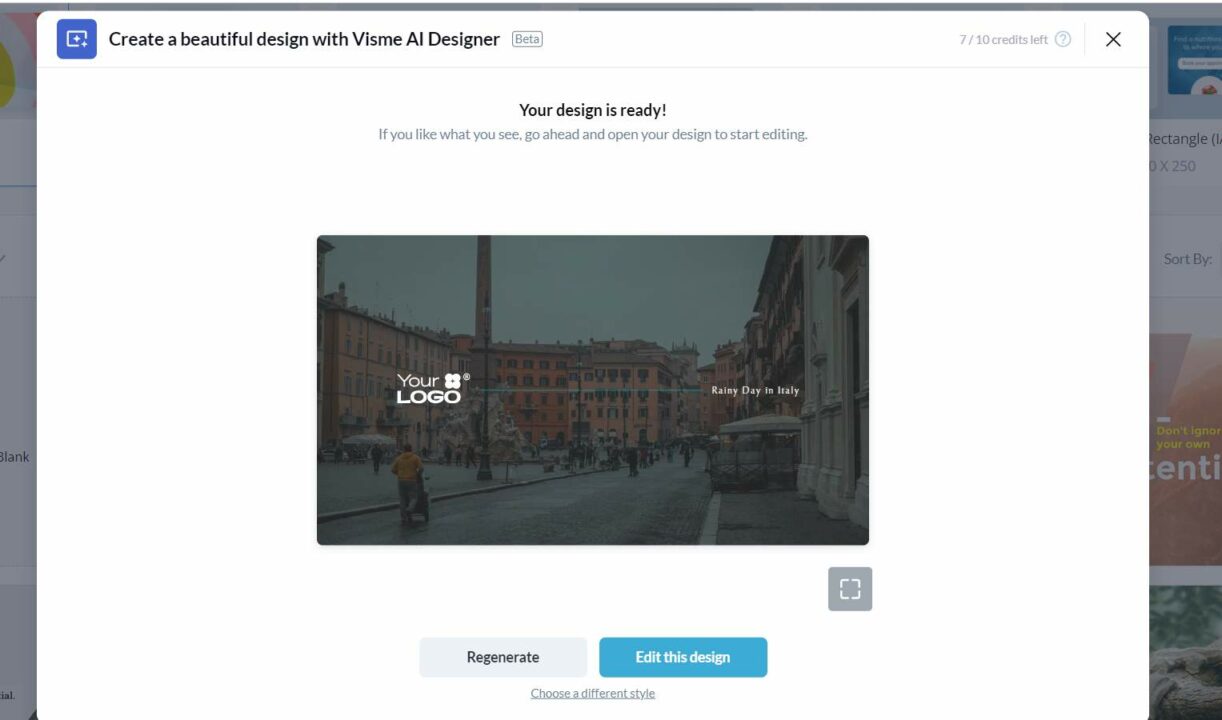
Task: Open the Choose a different style link
Action: (x=592, y=692)
